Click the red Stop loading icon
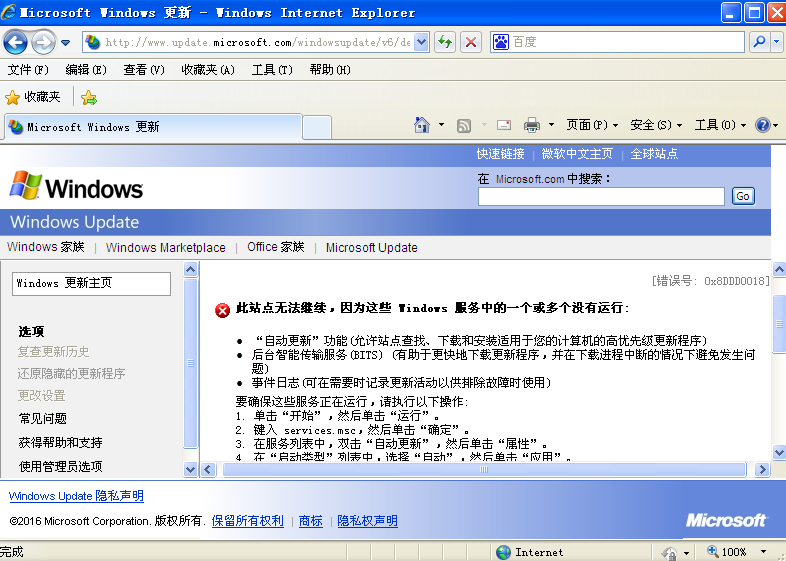786x561 pixels. click(x=471, y=42)
